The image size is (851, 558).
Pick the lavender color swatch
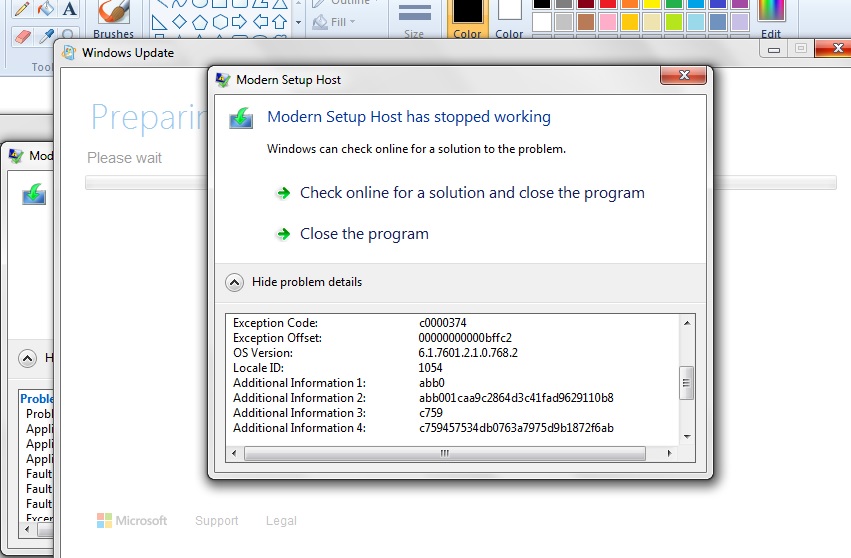[740, 22]
